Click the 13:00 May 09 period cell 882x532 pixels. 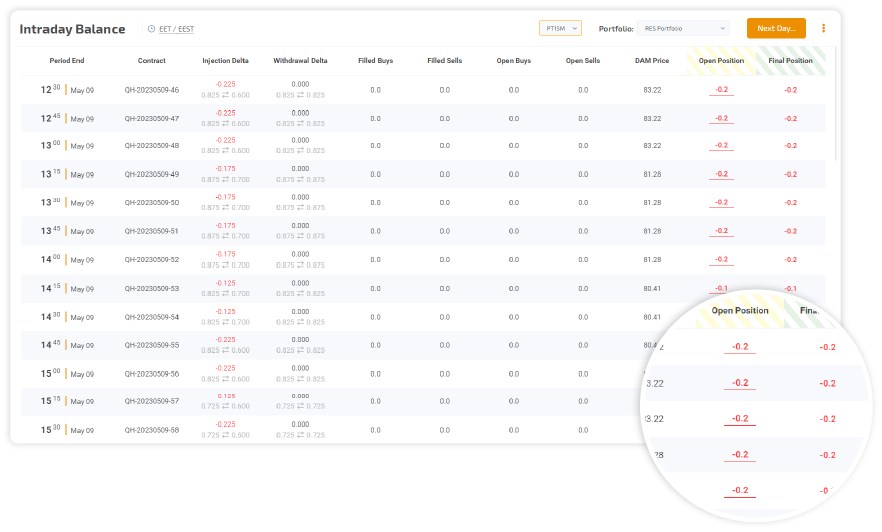67,146
